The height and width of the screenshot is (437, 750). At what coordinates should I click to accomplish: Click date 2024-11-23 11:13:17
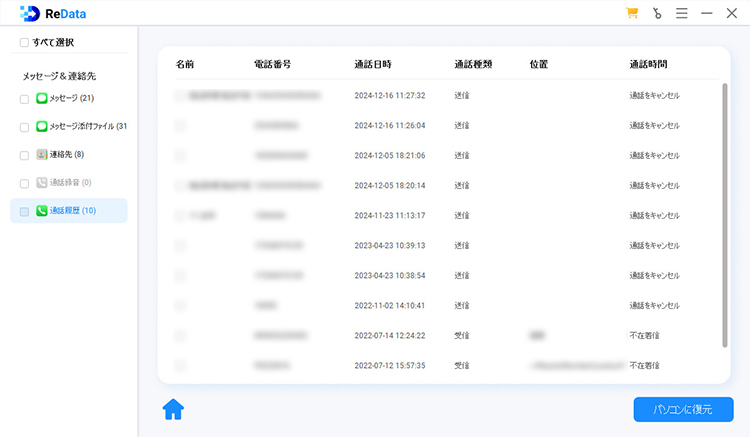pos(390,216)
